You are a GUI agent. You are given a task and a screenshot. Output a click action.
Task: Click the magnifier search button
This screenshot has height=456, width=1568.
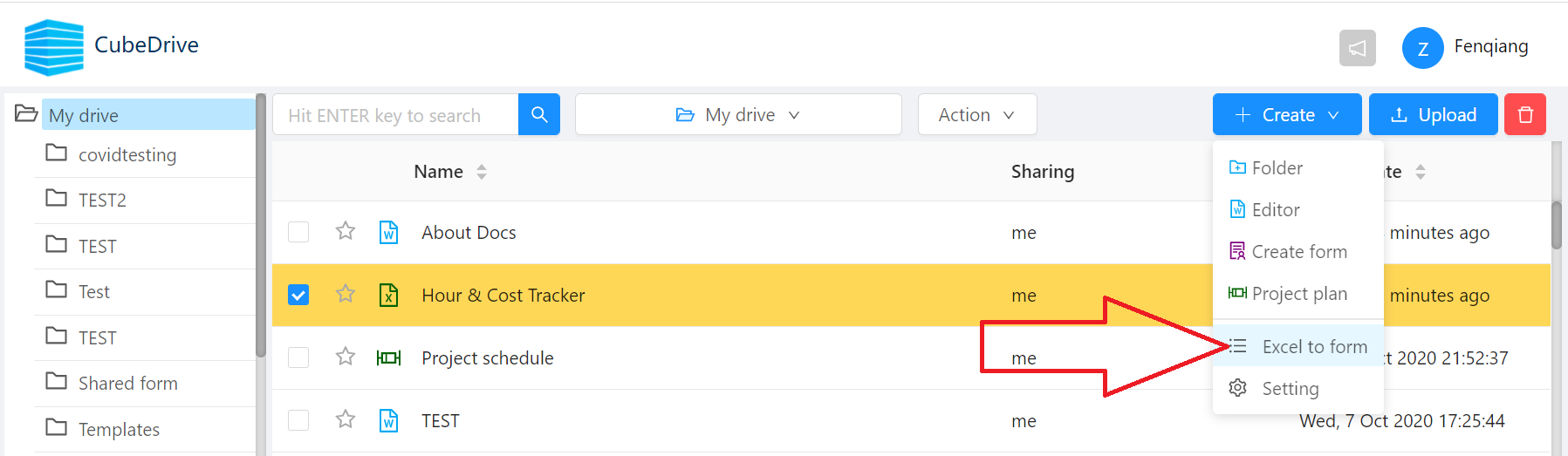click(x=539, y=114)
